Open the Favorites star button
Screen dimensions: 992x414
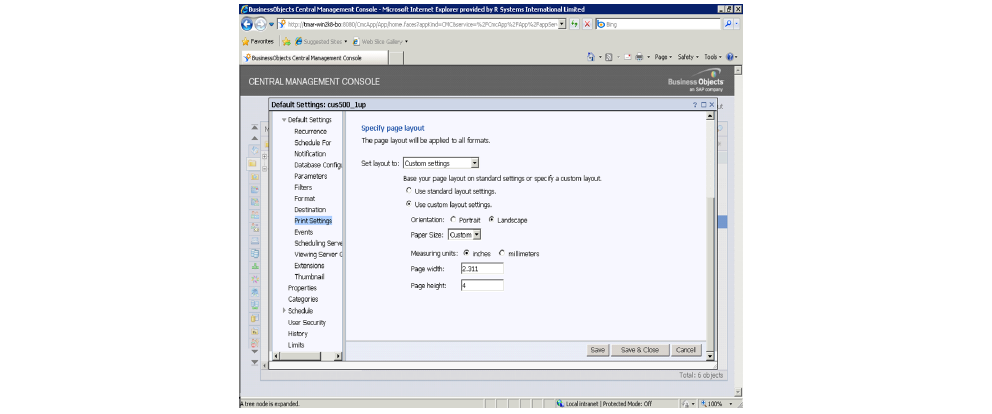click(x=258, y=42)
